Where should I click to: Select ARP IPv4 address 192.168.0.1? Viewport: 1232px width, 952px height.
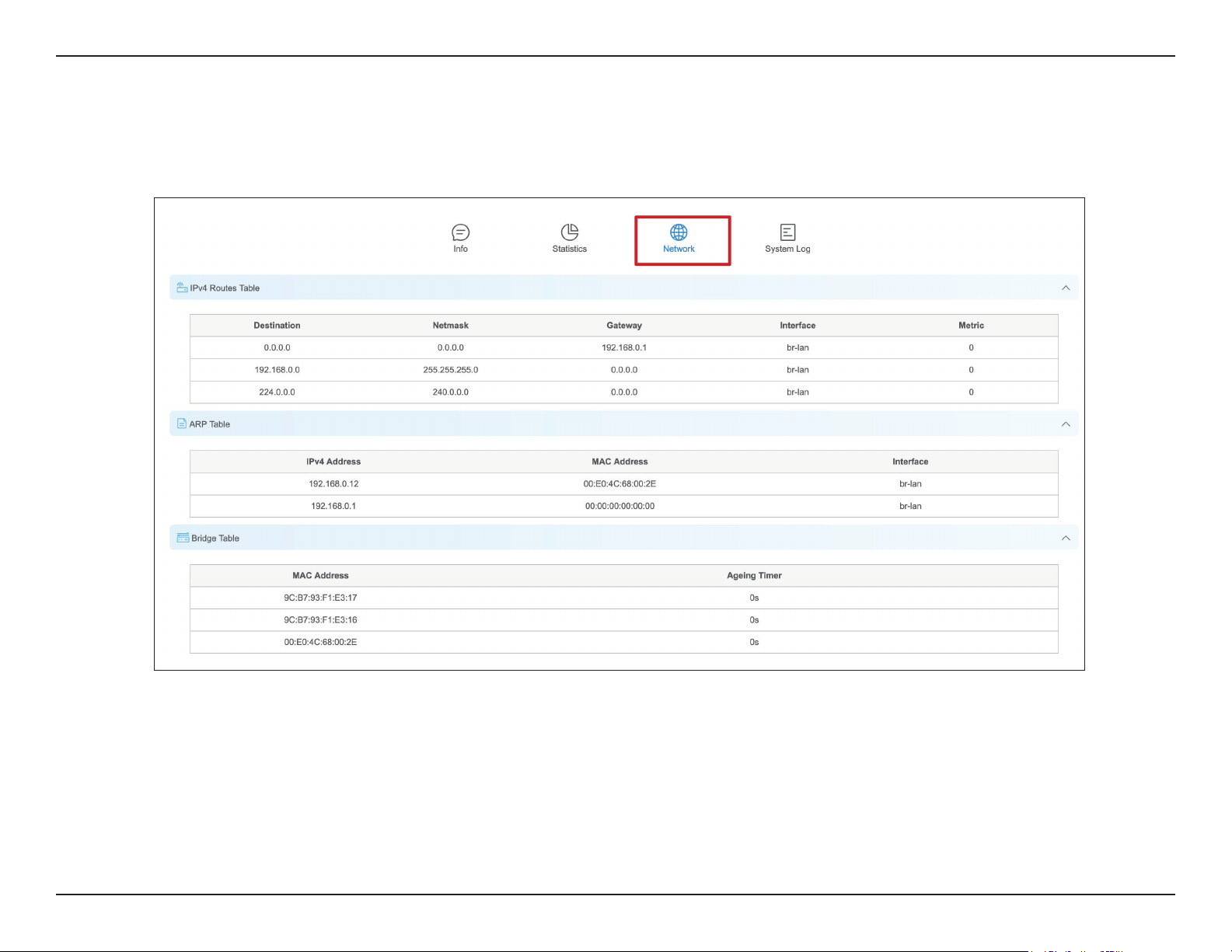tap(333, 506)
